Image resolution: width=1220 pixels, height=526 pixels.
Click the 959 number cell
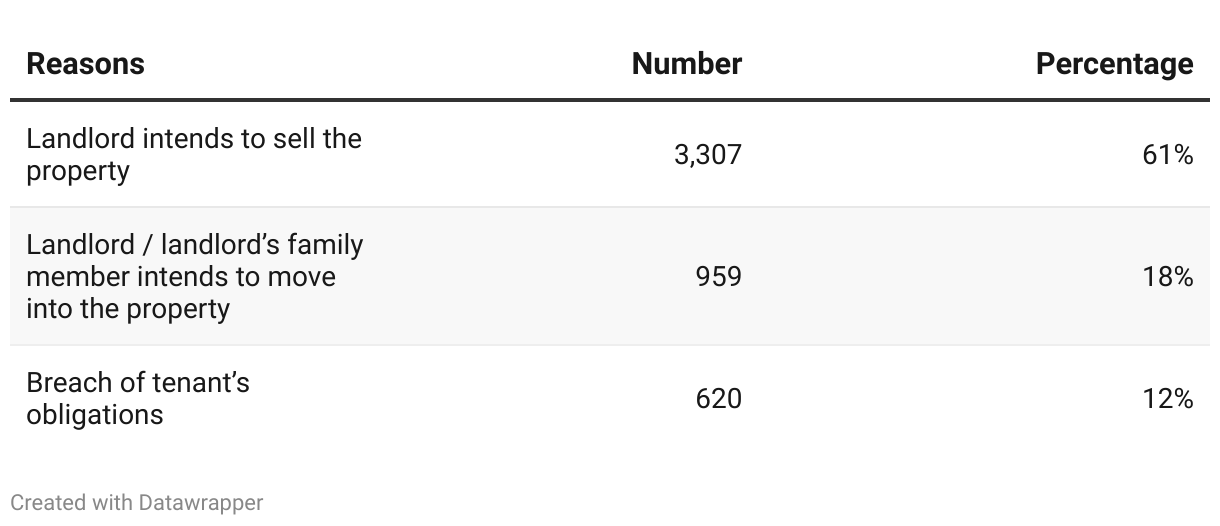coord(719,277)
